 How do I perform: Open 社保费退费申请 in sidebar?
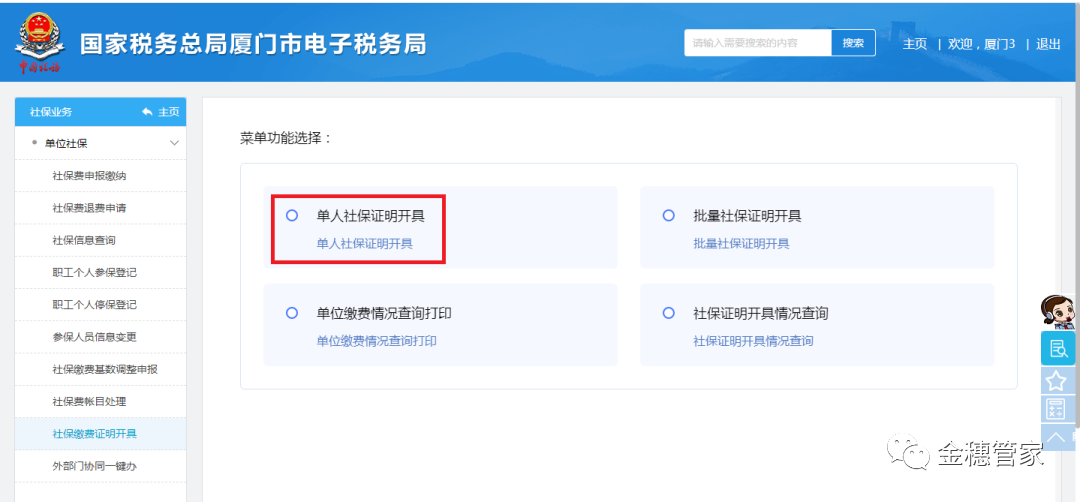coord(101,208)
